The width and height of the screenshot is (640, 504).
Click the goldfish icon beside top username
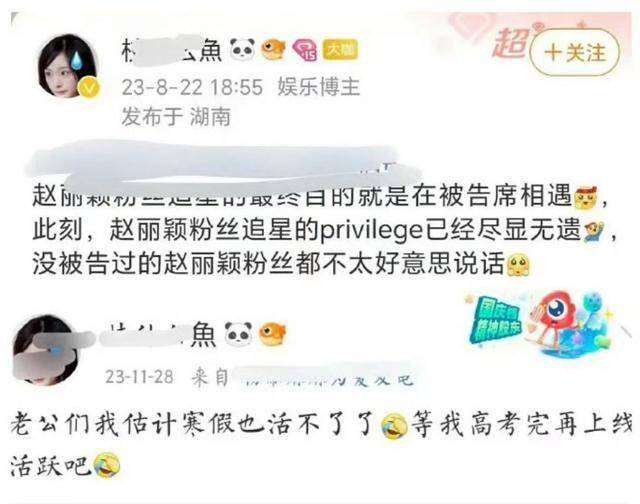pos(273,50)
